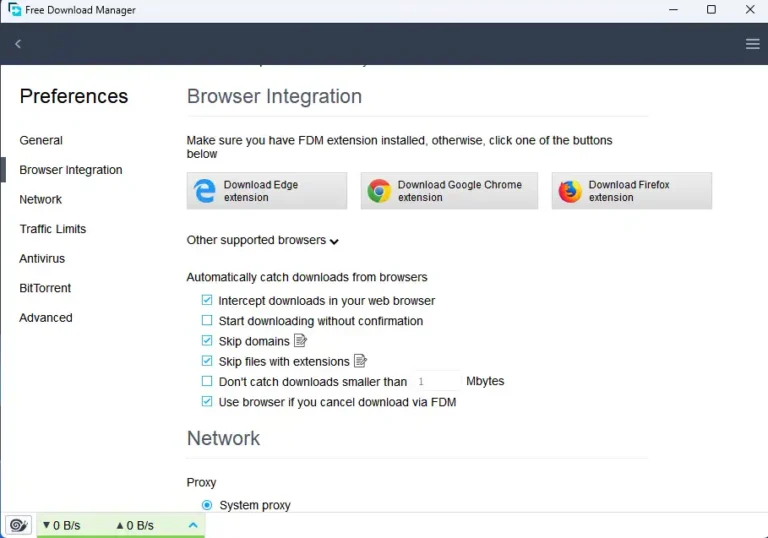Open Advanced preferences
Image resolution: width=768 pixels, height=538 pixels.
(x=46, y=318)
